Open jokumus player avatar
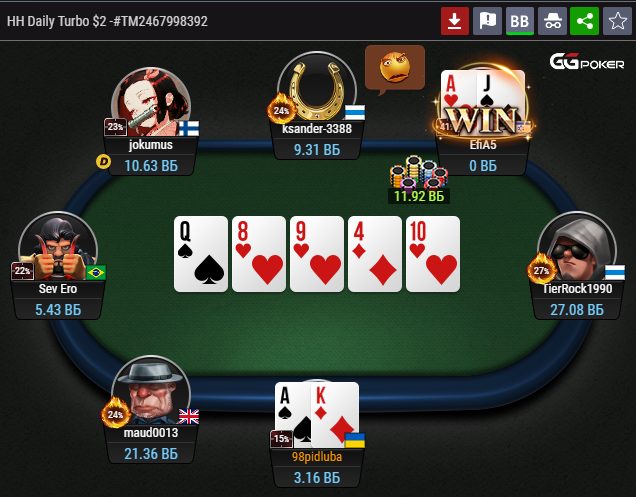 pos(151,103)
